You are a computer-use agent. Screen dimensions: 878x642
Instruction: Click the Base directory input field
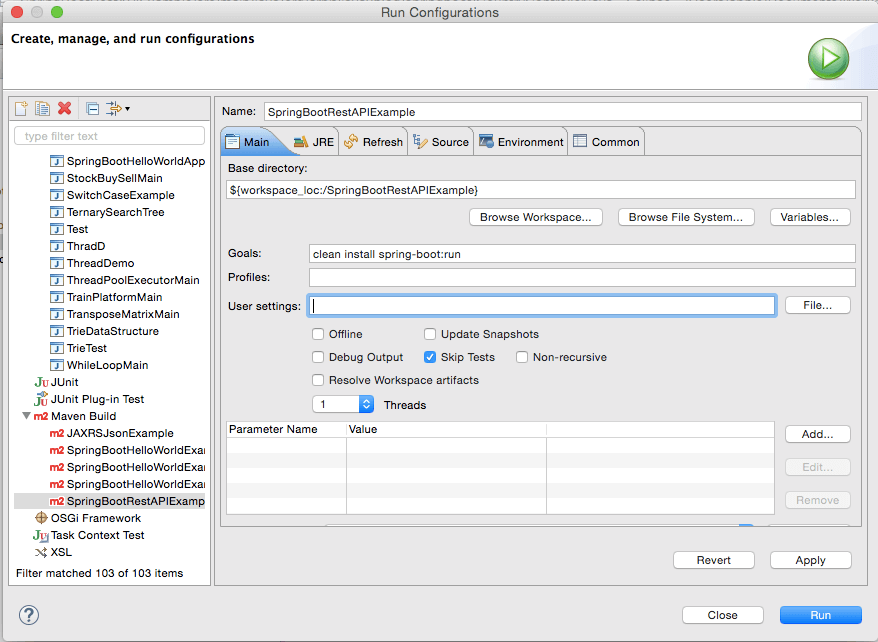pos(541,190)
